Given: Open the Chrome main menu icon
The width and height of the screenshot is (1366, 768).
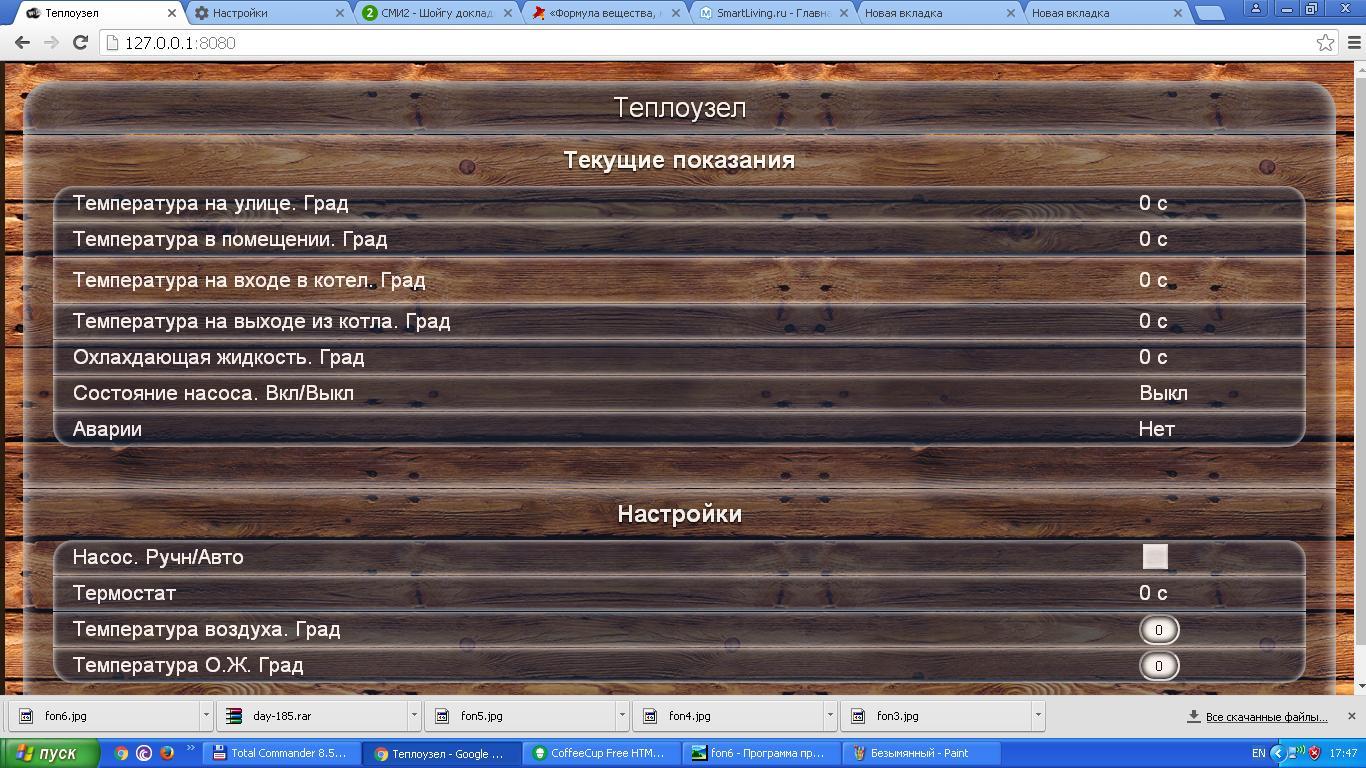Looking at the screenshot, I should pyautogui.click(x=1354, y=43).
